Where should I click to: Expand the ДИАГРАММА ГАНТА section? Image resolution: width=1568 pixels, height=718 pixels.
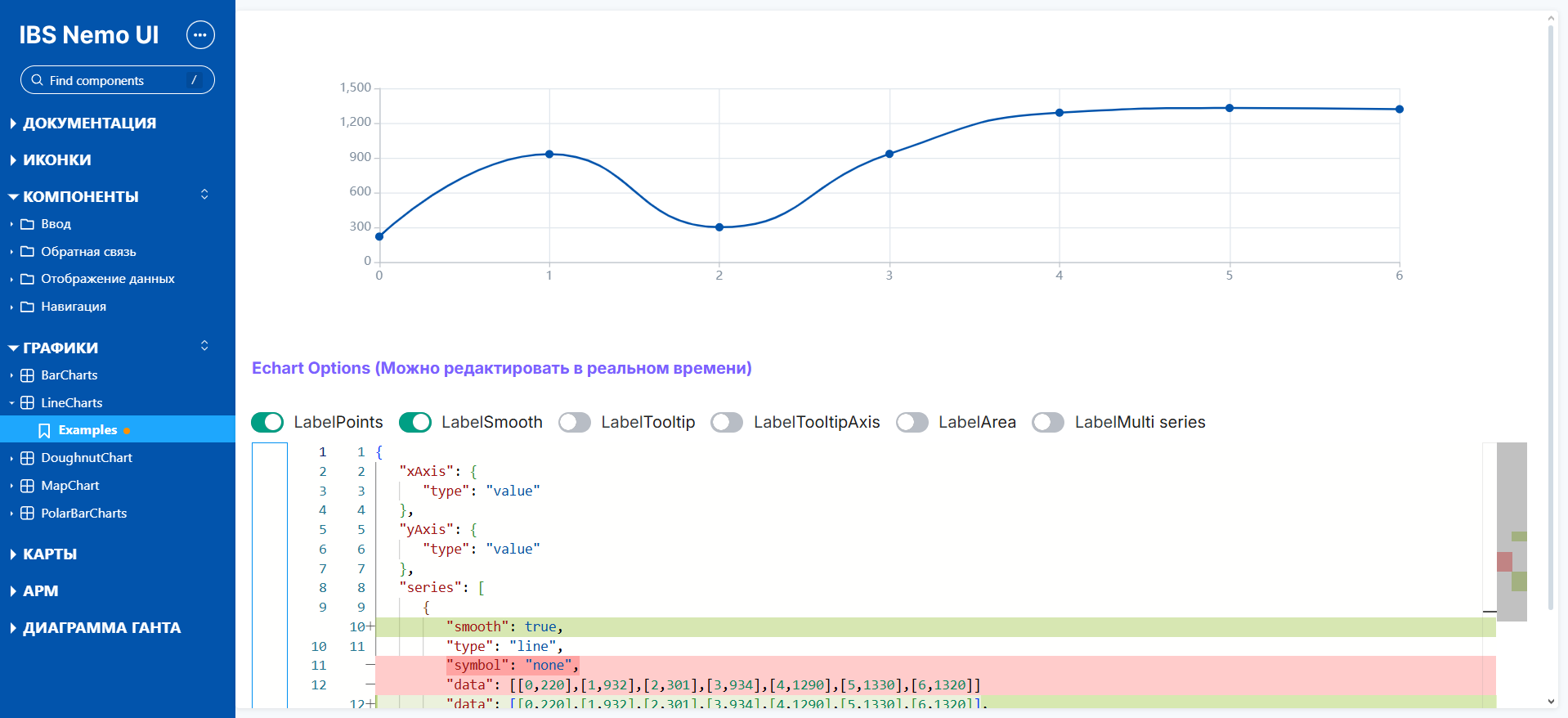click(101, 628)
